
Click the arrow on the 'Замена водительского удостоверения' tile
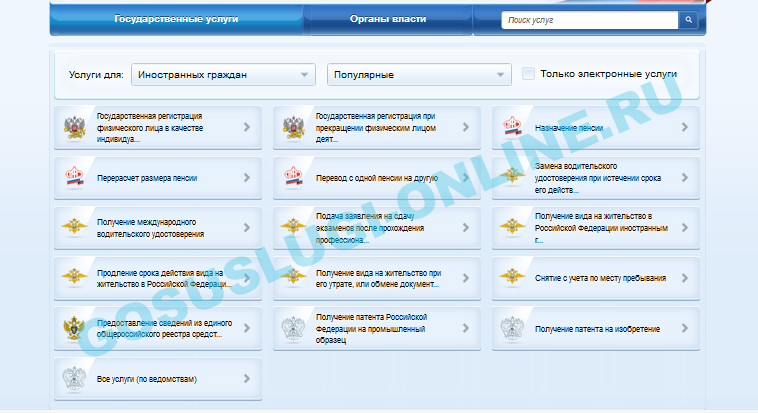(684, 178)
